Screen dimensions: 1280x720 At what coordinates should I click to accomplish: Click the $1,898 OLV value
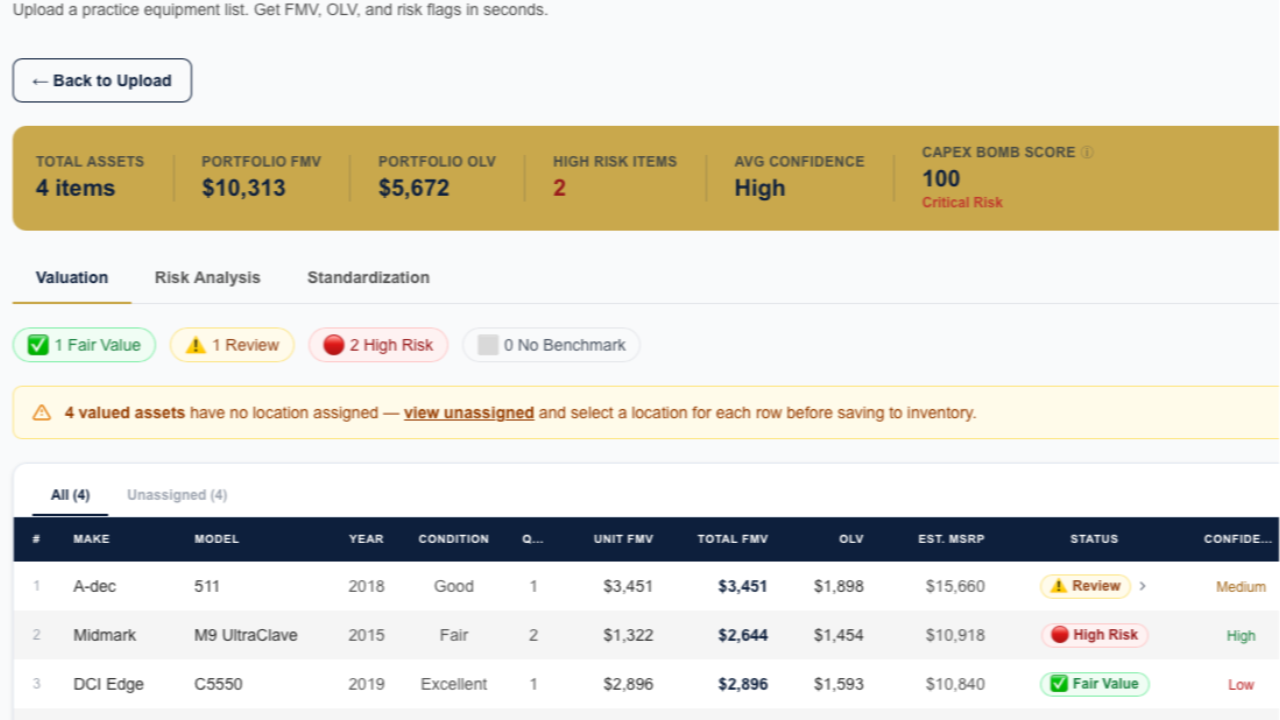coord(839,586)
